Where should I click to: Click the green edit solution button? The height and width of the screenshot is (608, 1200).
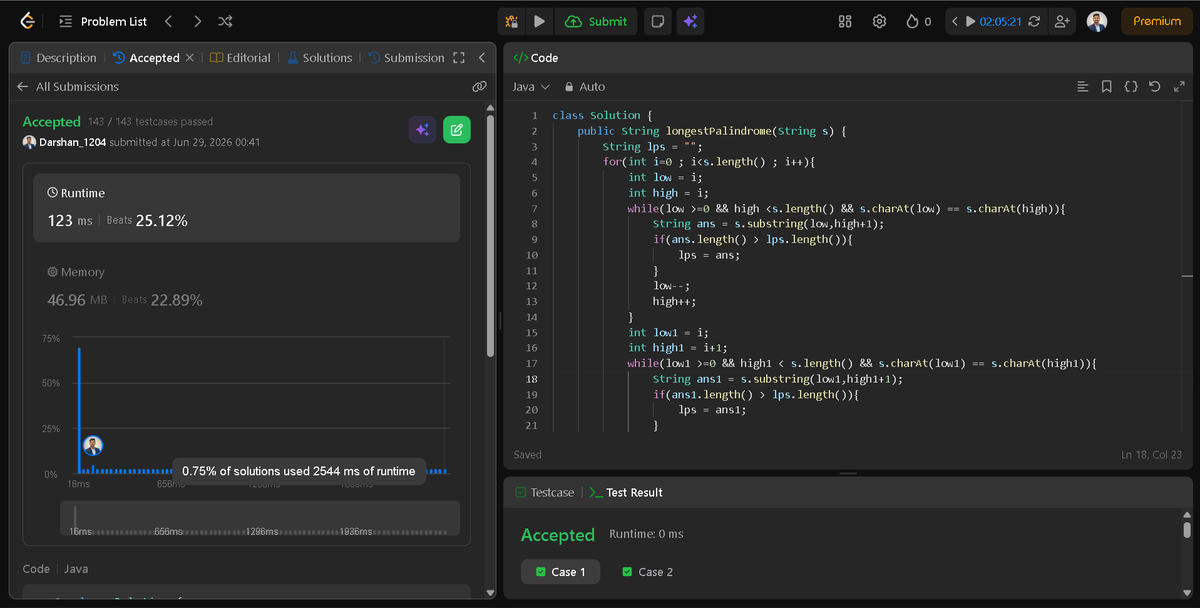pyautogui.click(x=457, y=129)
